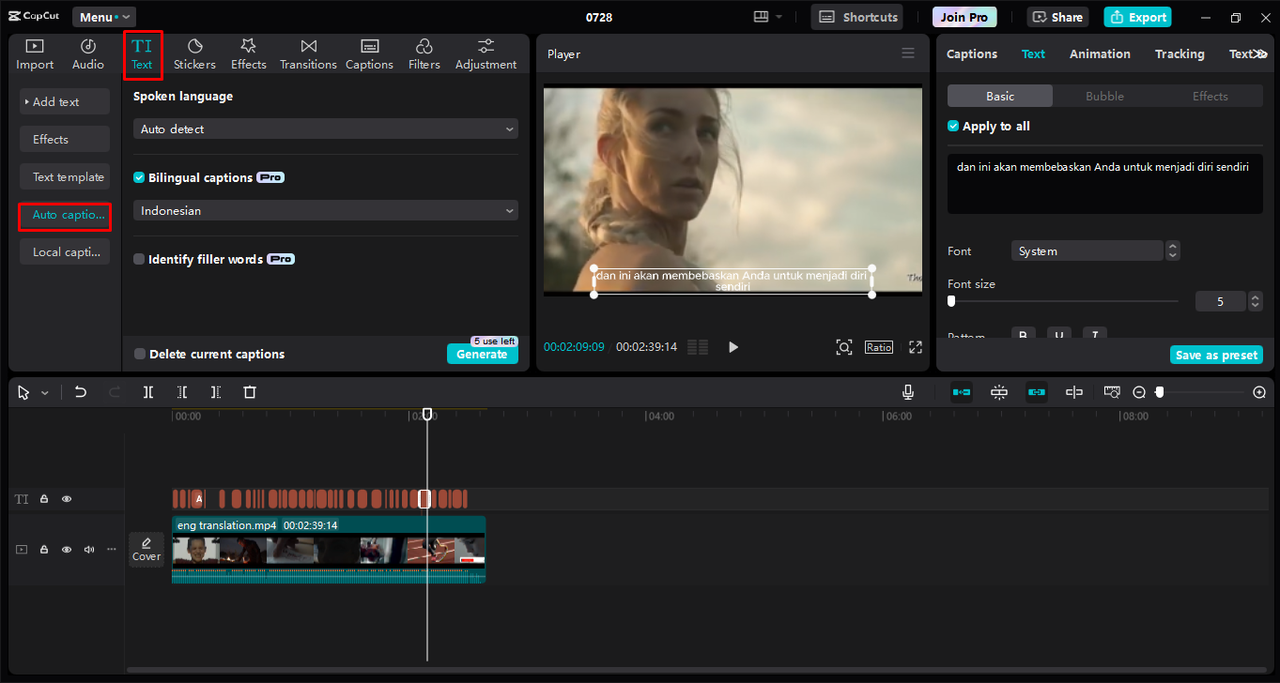Toggle the main track magnet icon
This screenshot has height=683, width=1280.
[x=962, y=392]
